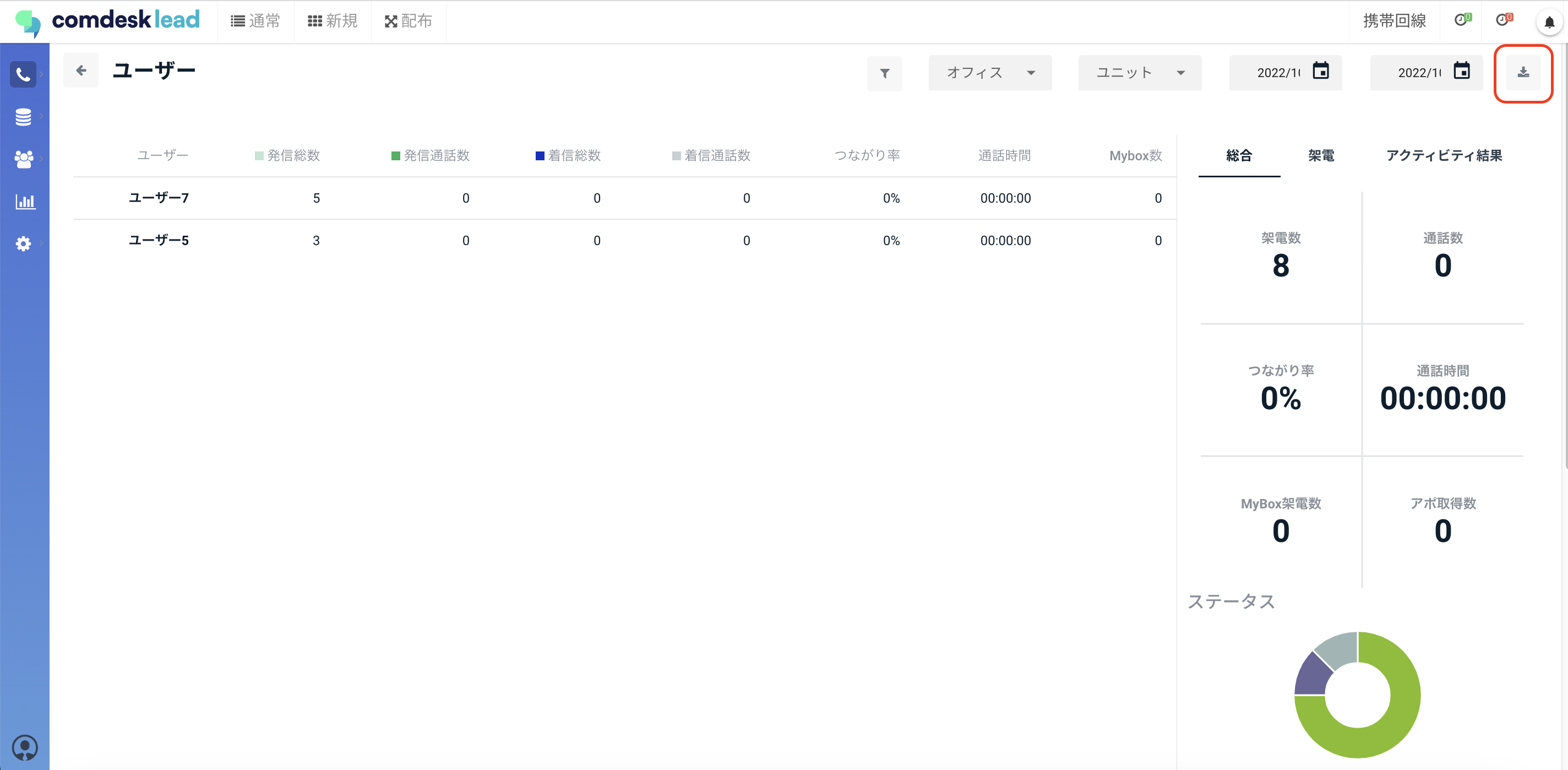
Task: Toggle the 発信総数 legend series
Action: click(287, 155)
